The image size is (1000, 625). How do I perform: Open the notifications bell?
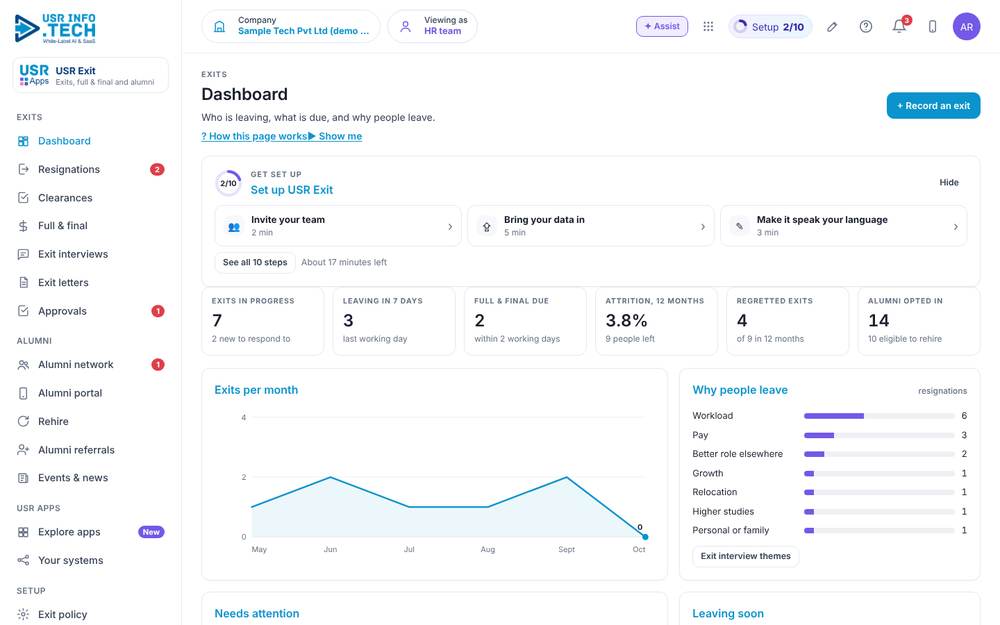(899, 27)
